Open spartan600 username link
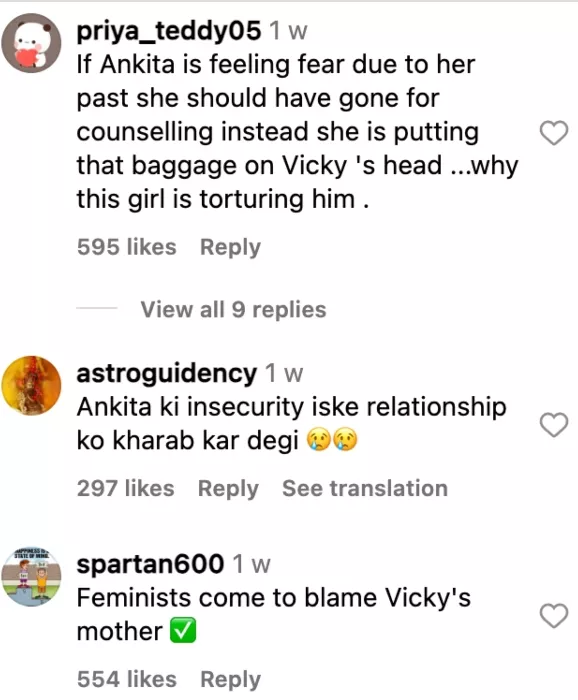 click(x=150, y=564)
